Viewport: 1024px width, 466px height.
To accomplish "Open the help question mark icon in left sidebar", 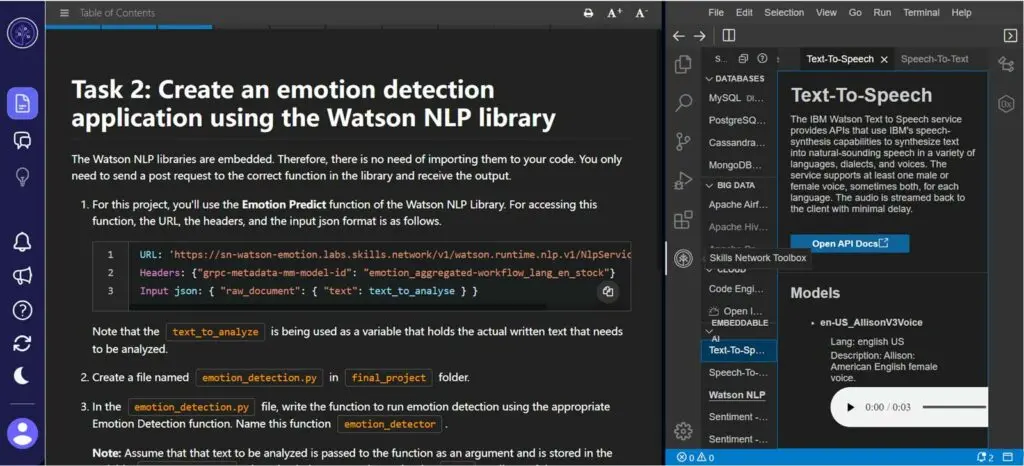I will tap(22, 310).
